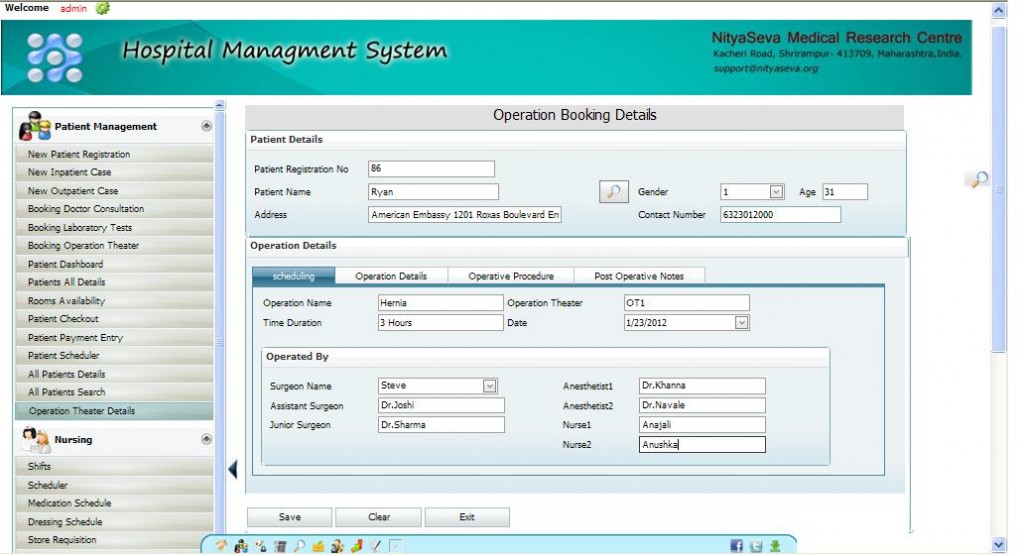The width and height of the screenshot is (1024, 556).
Task: Switch to the Operative Procedure tab
Action: tap(511, 276)
